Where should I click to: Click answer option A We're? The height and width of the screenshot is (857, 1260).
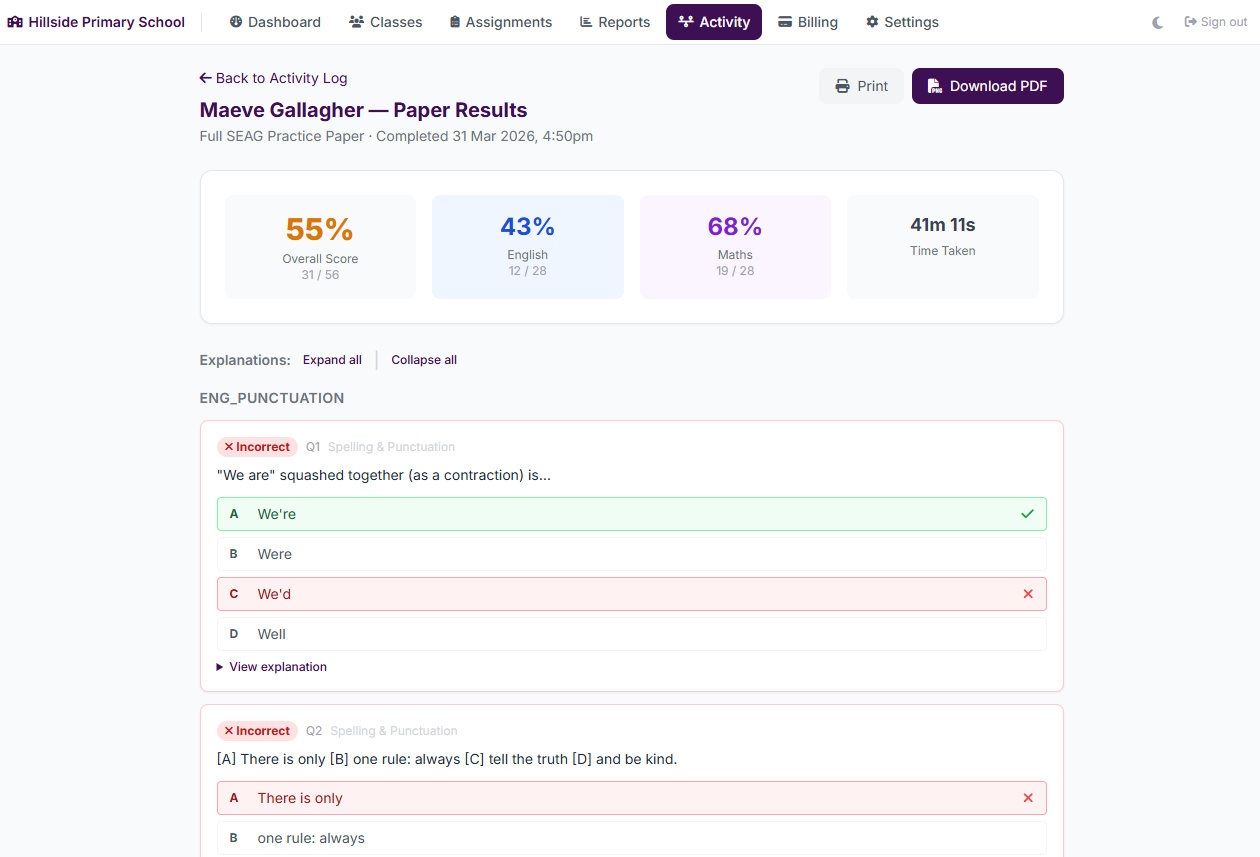[632, 514]
